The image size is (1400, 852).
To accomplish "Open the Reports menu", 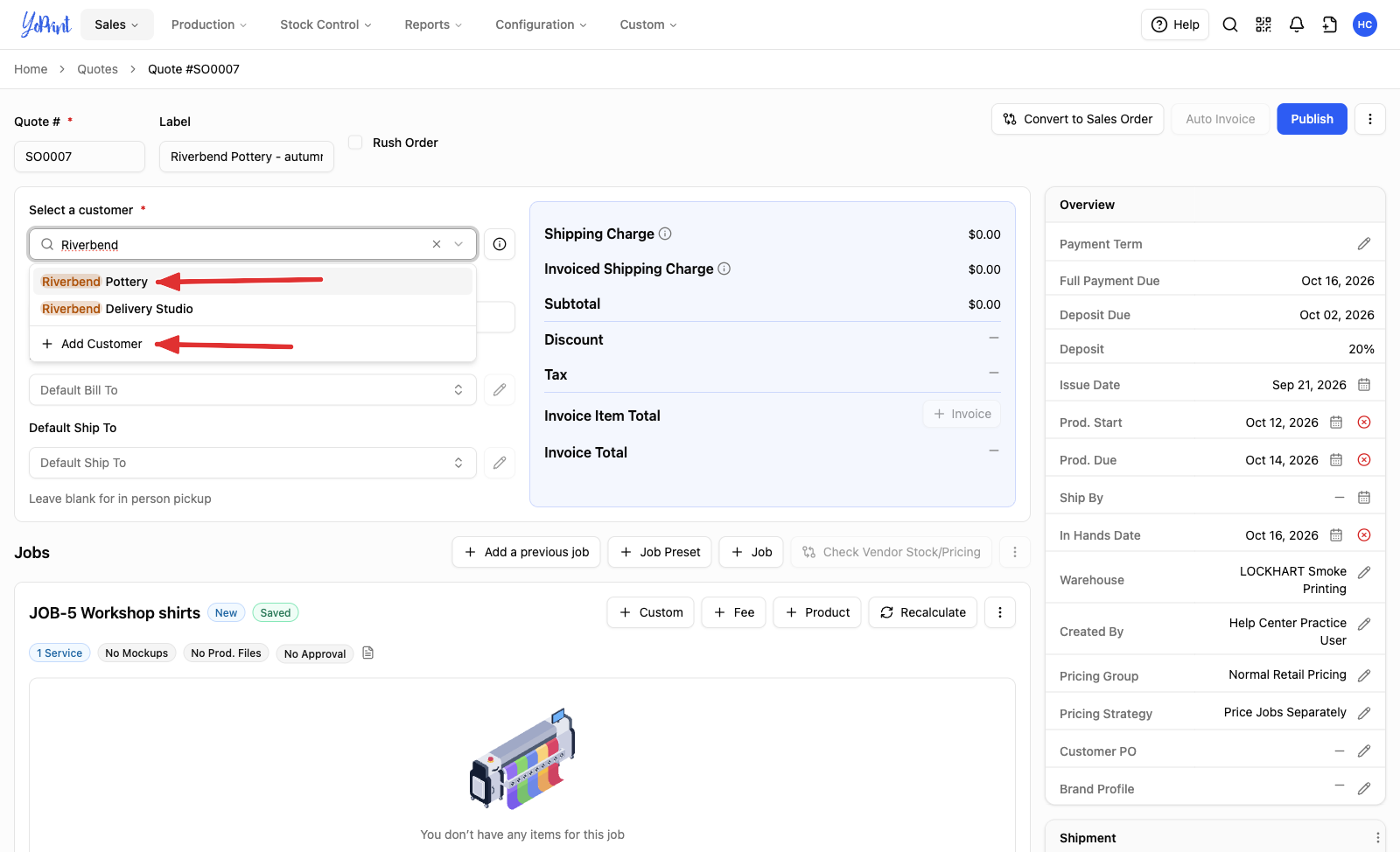I will [x=433, y=24].
